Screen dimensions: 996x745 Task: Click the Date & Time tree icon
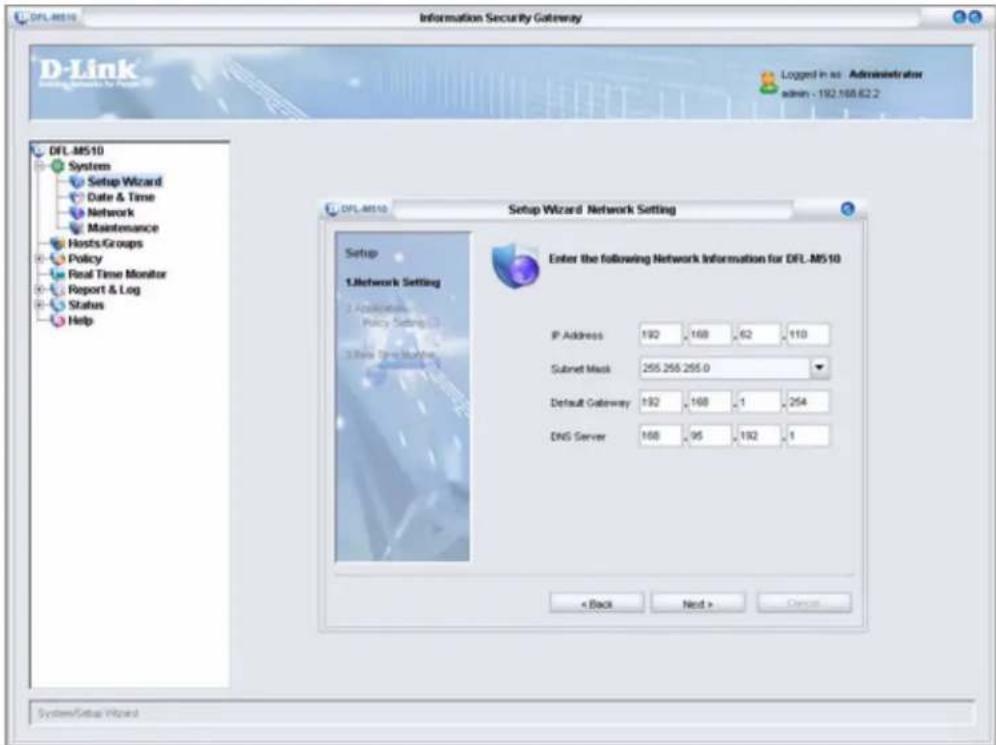[77, 197]
